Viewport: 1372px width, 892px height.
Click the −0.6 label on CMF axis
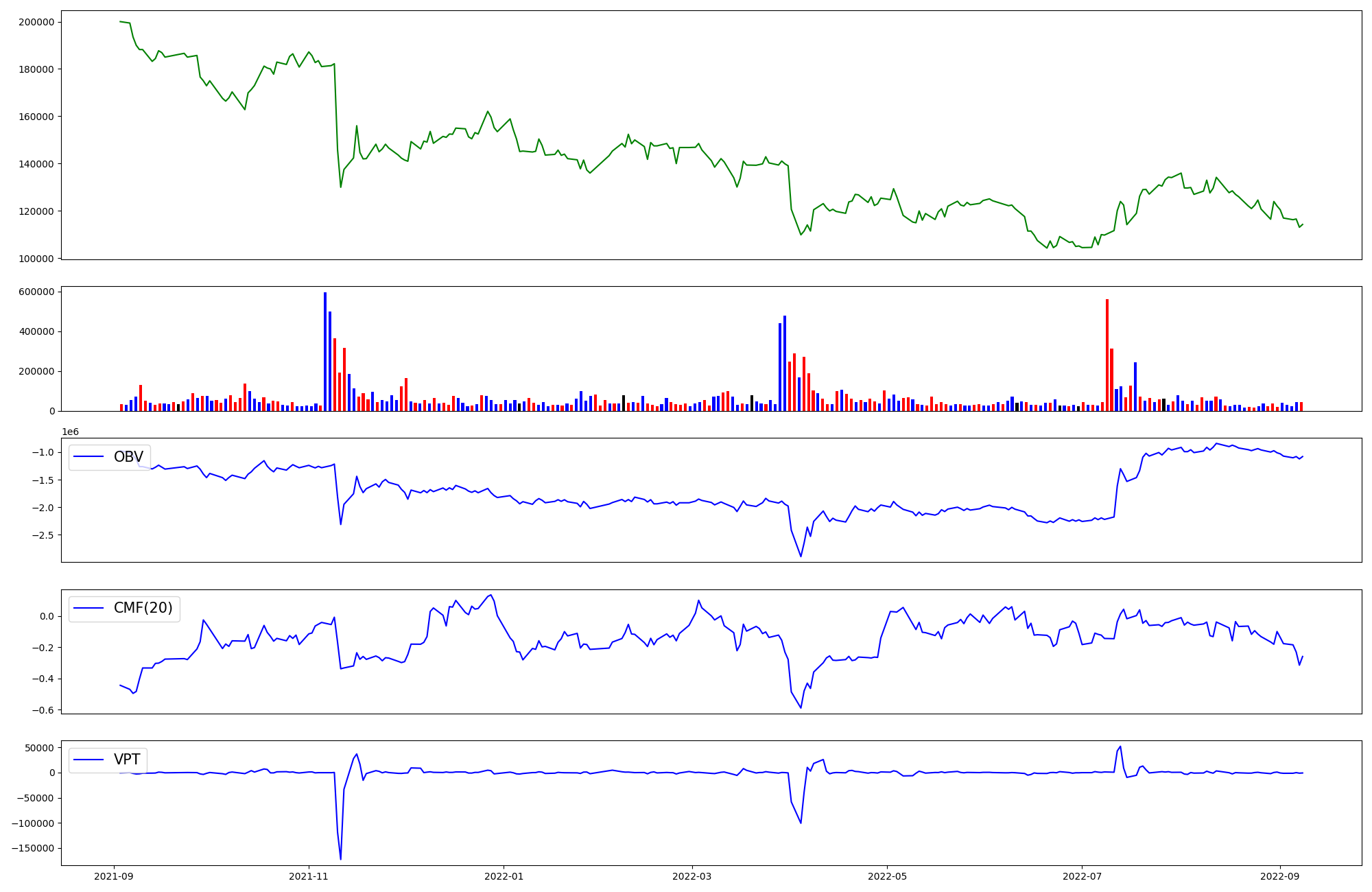pyautogui.click(x=42, y=710)
